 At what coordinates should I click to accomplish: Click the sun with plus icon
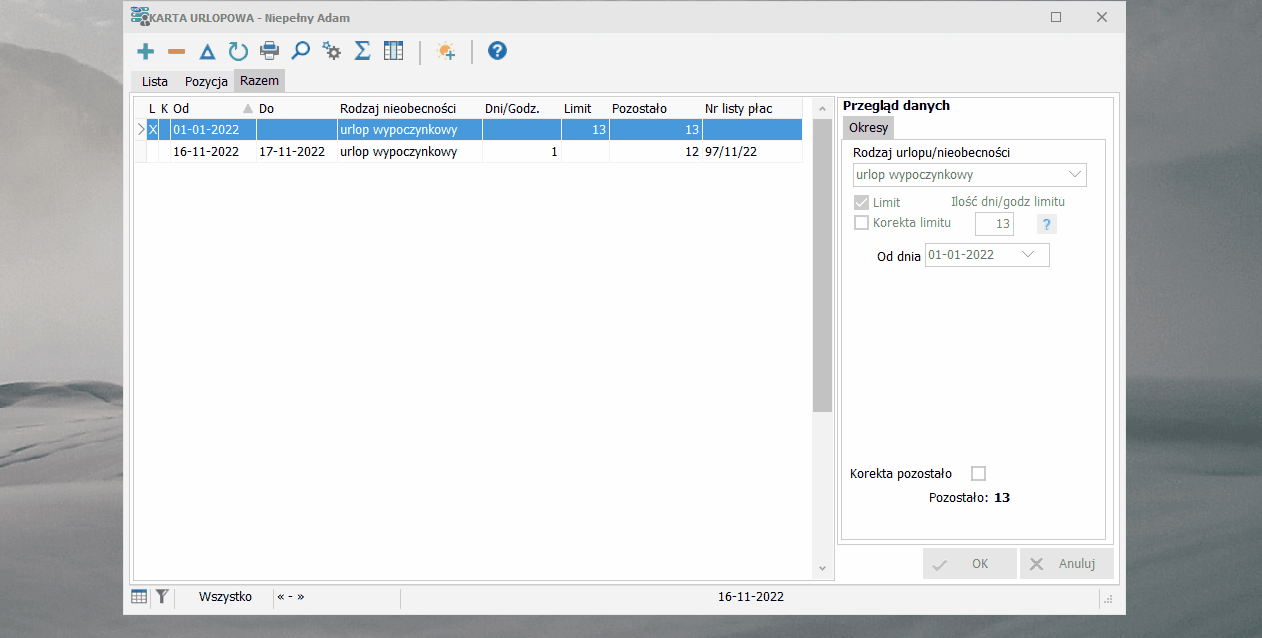[446, 51]
